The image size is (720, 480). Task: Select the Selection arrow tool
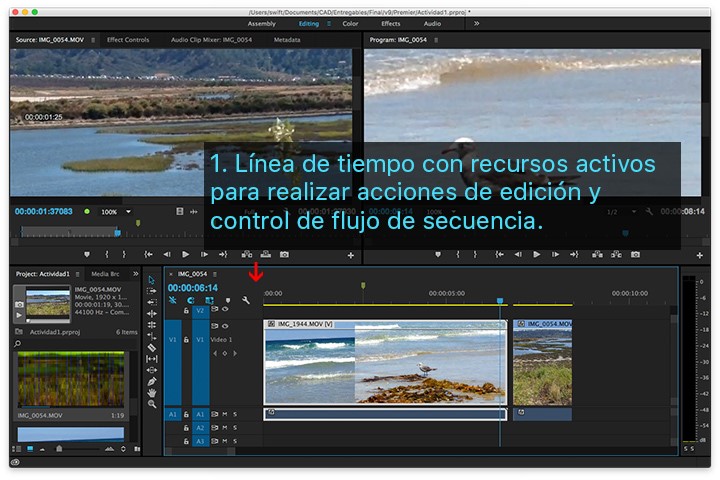click(152, 280)
